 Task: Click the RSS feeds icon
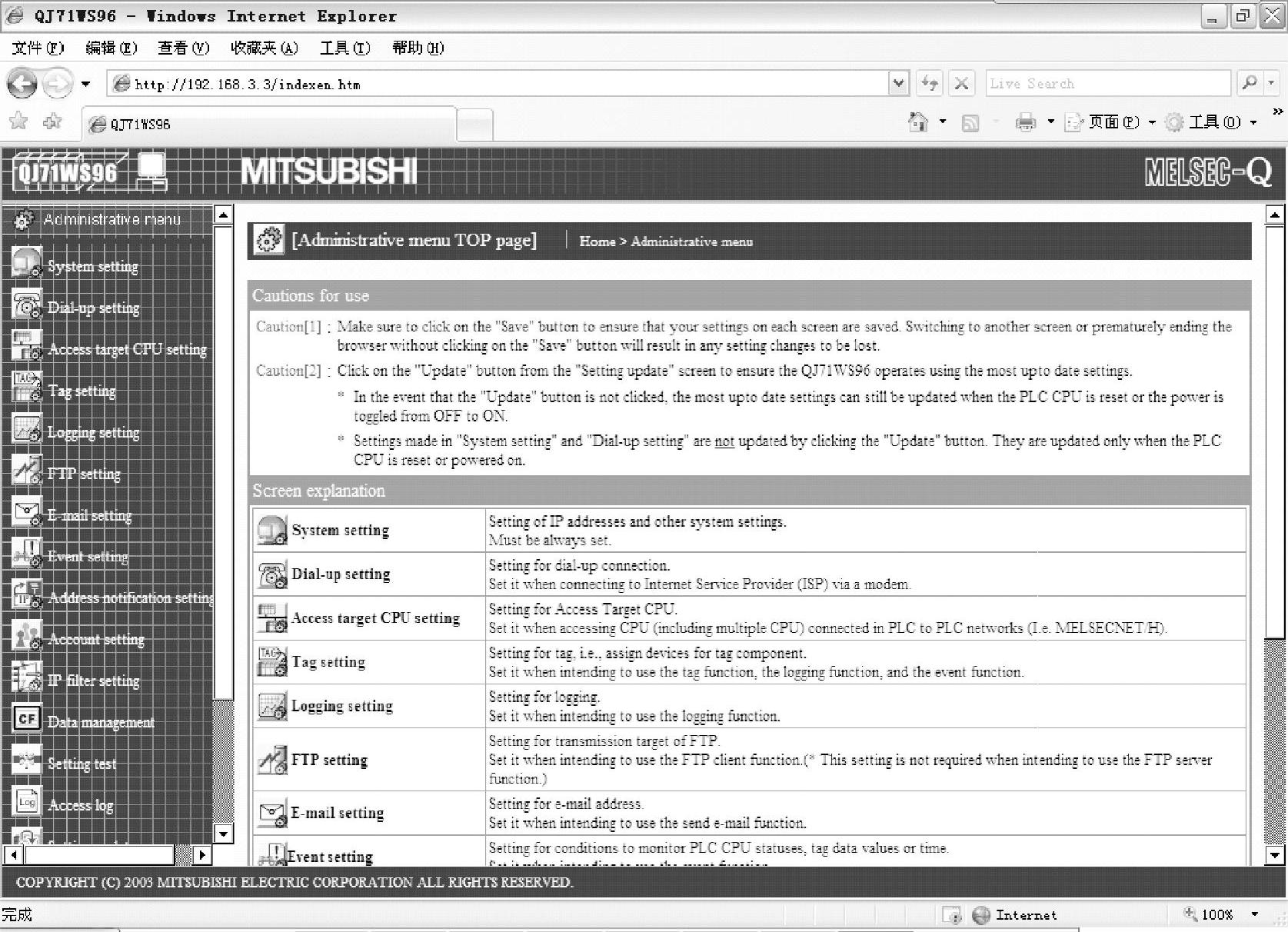(970, 123)
